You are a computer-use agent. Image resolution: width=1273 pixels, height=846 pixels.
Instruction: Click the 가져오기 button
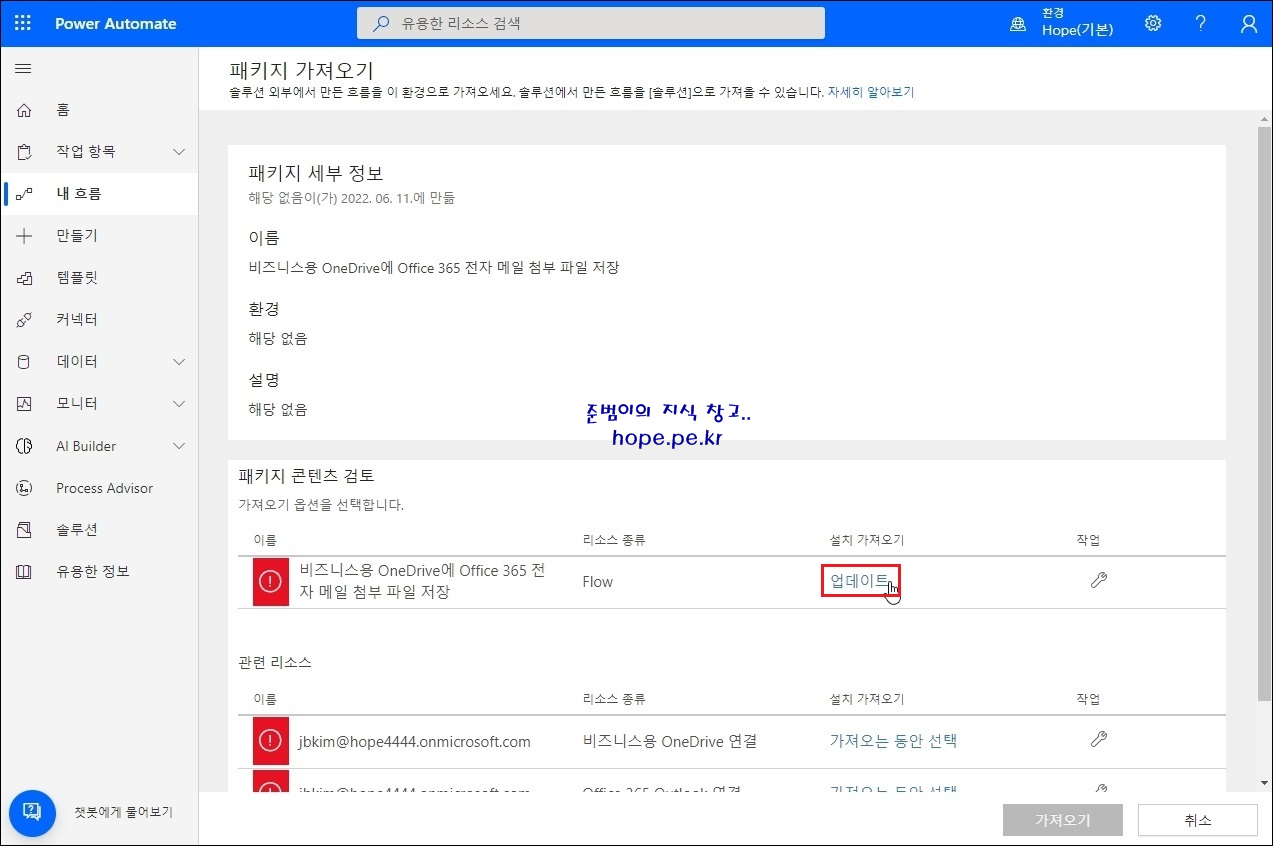(1063, 820)
